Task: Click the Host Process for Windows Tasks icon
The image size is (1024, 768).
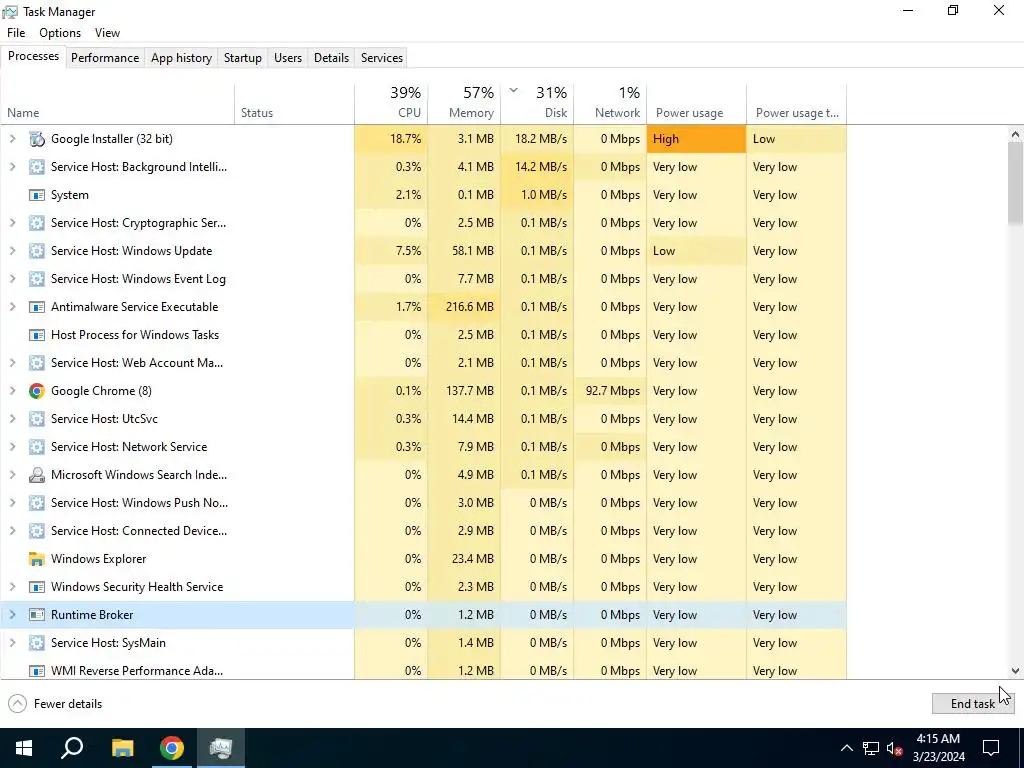Action: [37, 335]
